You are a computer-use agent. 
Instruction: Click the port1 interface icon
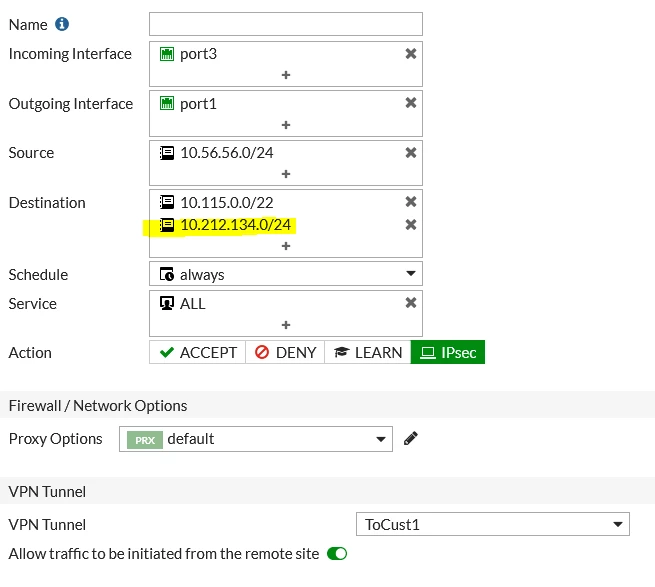point(167,103)
